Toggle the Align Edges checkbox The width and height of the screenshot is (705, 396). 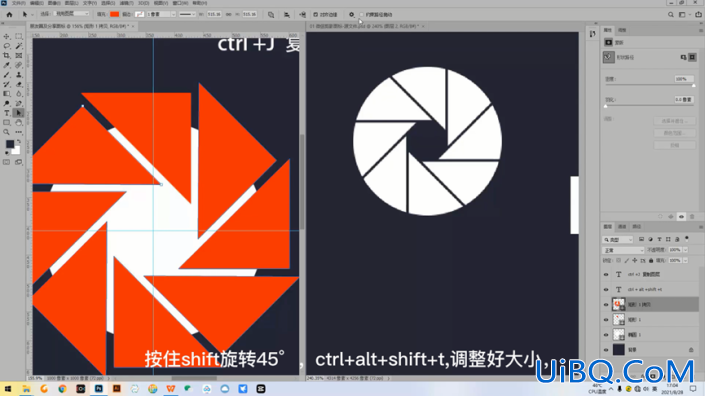coord(315,14)
